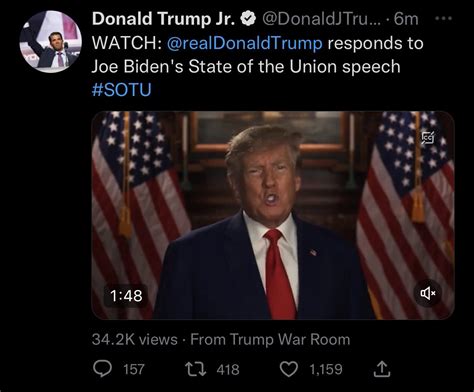Image resolution: width=474 pixels, height=392 pixels.
Task: Open the From Trump War Room link
Action: coord(270,340)
